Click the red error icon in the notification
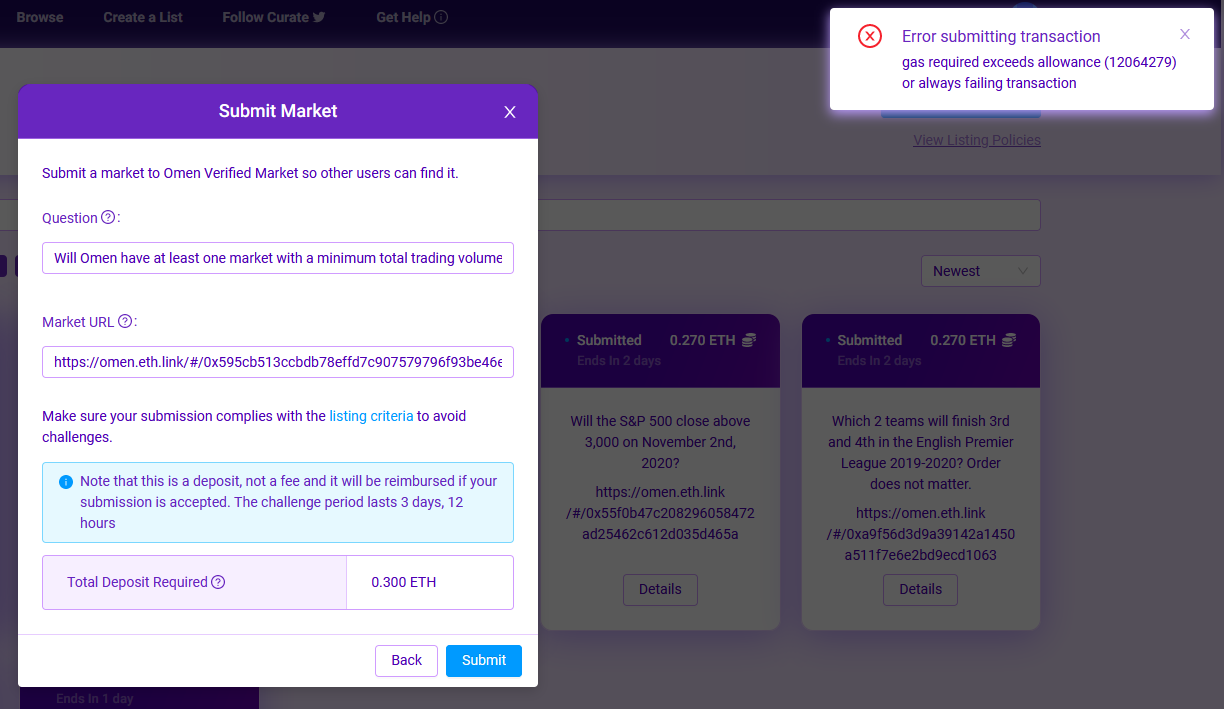The image size is (1224, 709). tap(869, 36)
